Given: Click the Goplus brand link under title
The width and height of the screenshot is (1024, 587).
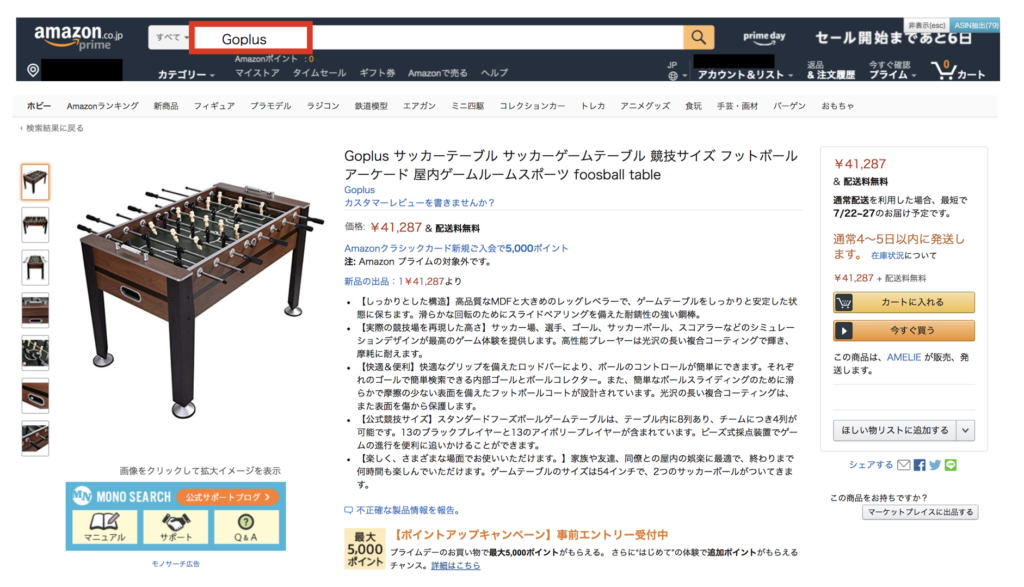Looking at the screenshot, I should [359, 189].
